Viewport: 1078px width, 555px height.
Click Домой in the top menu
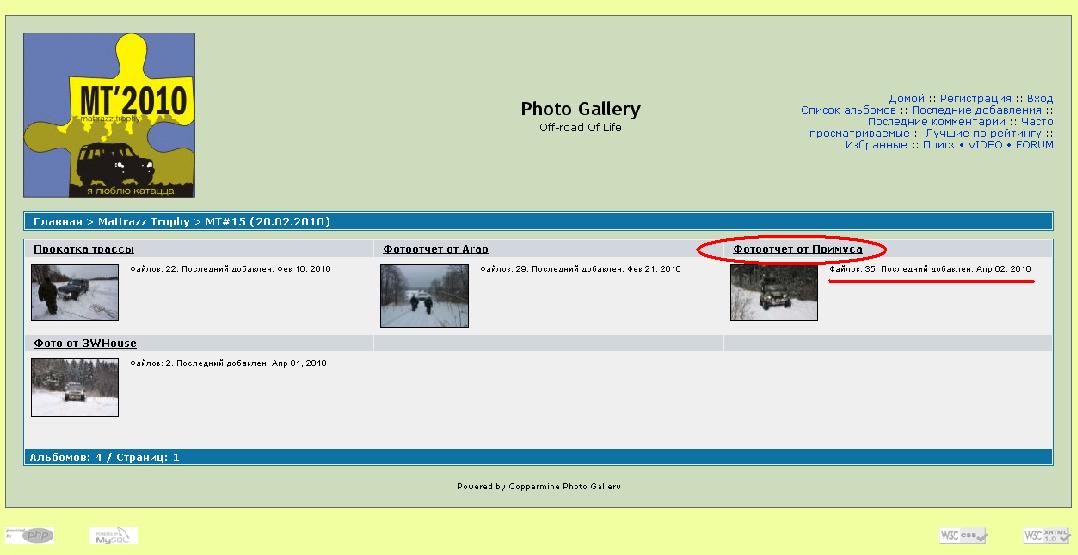(906, 98)
